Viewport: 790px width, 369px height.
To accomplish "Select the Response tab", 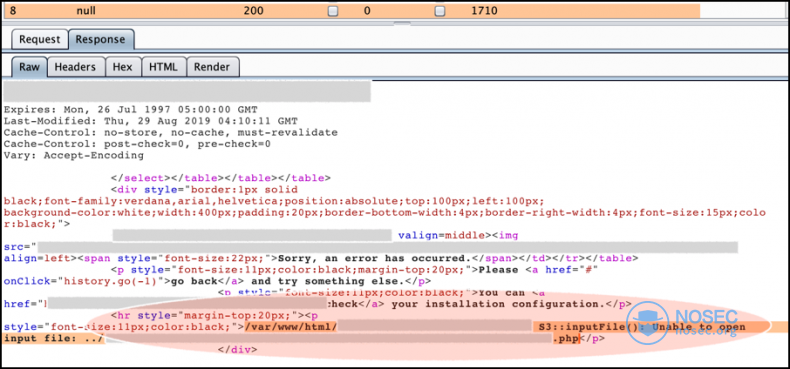I will click(x=101, y=40).
